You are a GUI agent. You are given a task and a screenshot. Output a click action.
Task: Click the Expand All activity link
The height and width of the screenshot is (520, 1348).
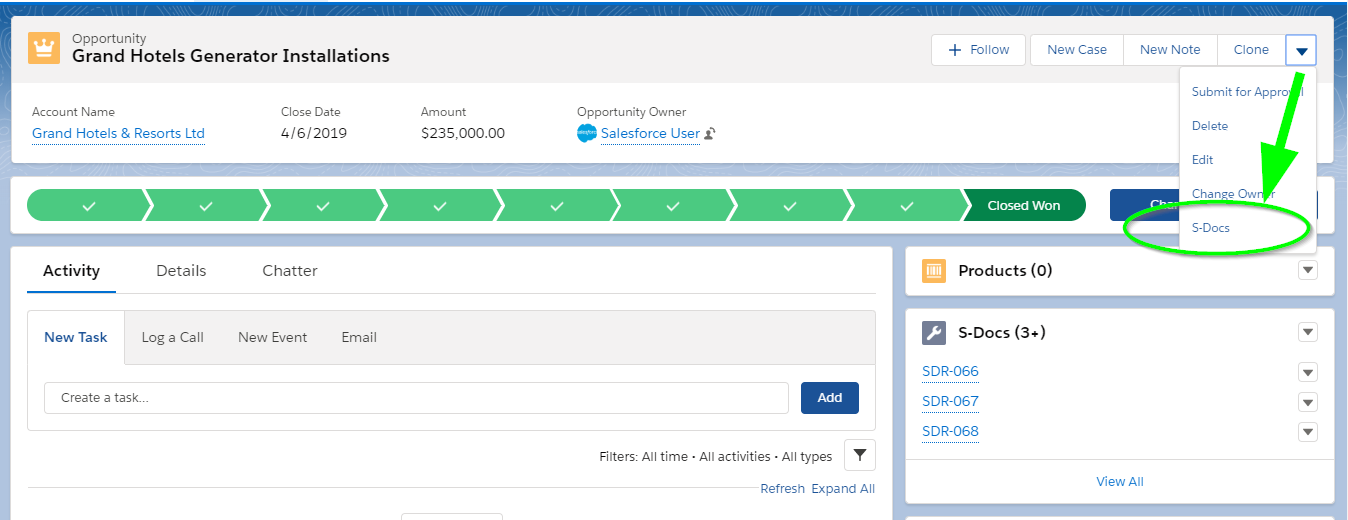[843, 489]
